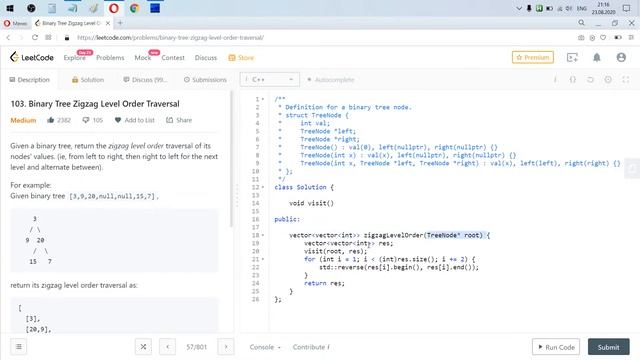The image size is (640, 360).
Task: Expand the Console panel
Action: tap(265, 347)
